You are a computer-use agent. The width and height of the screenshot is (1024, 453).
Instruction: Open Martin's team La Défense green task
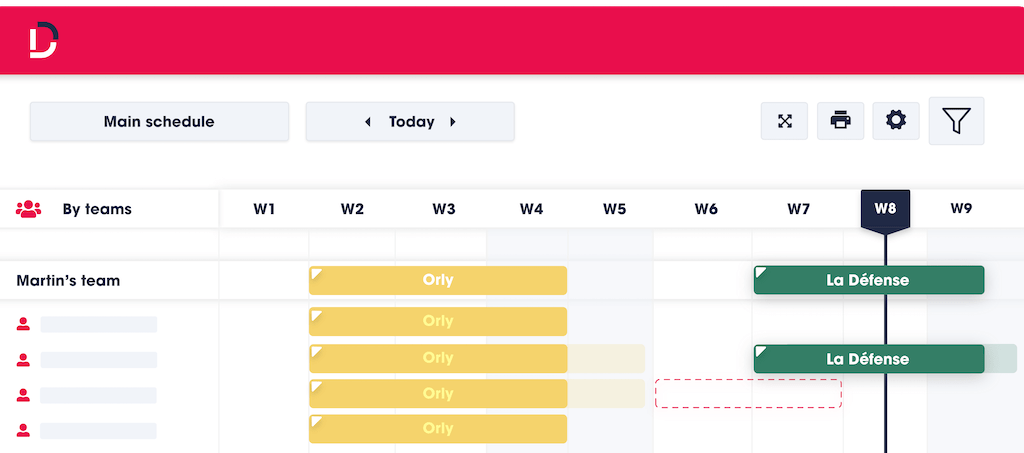(x=869, y=280)
